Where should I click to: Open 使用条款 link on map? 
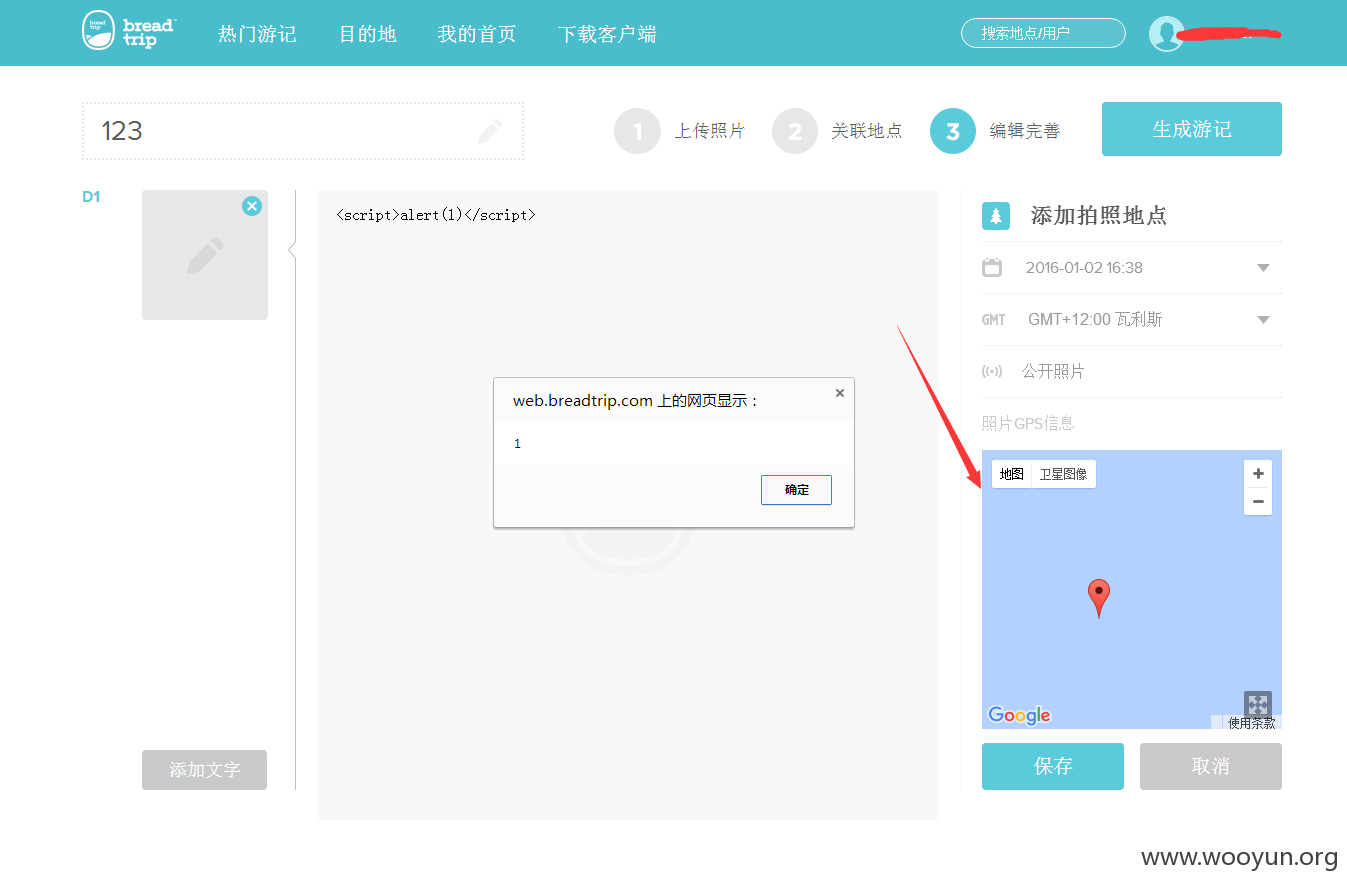1252,723
